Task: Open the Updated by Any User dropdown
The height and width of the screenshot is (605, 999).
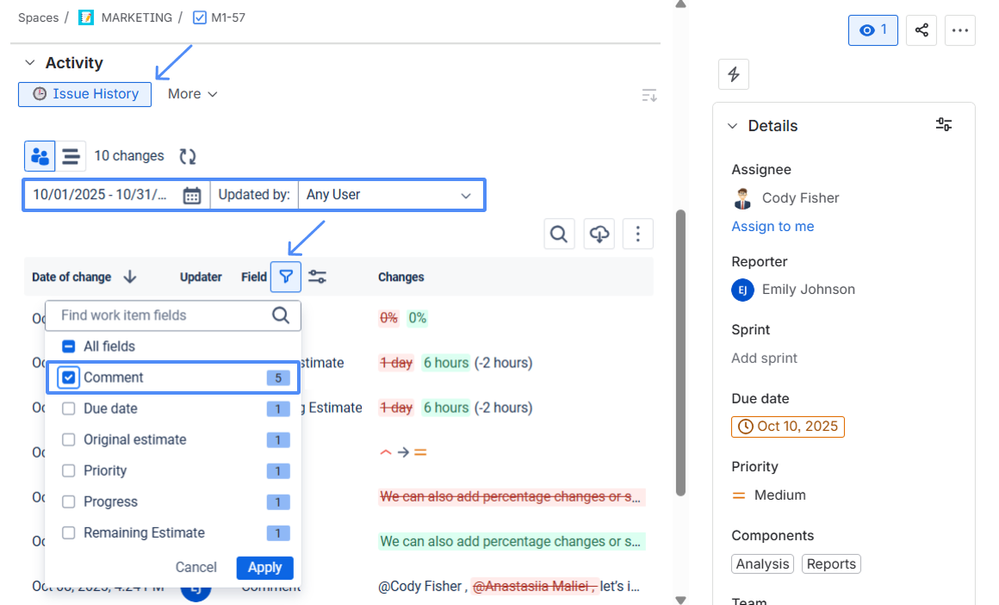Action: pos(389,195)
